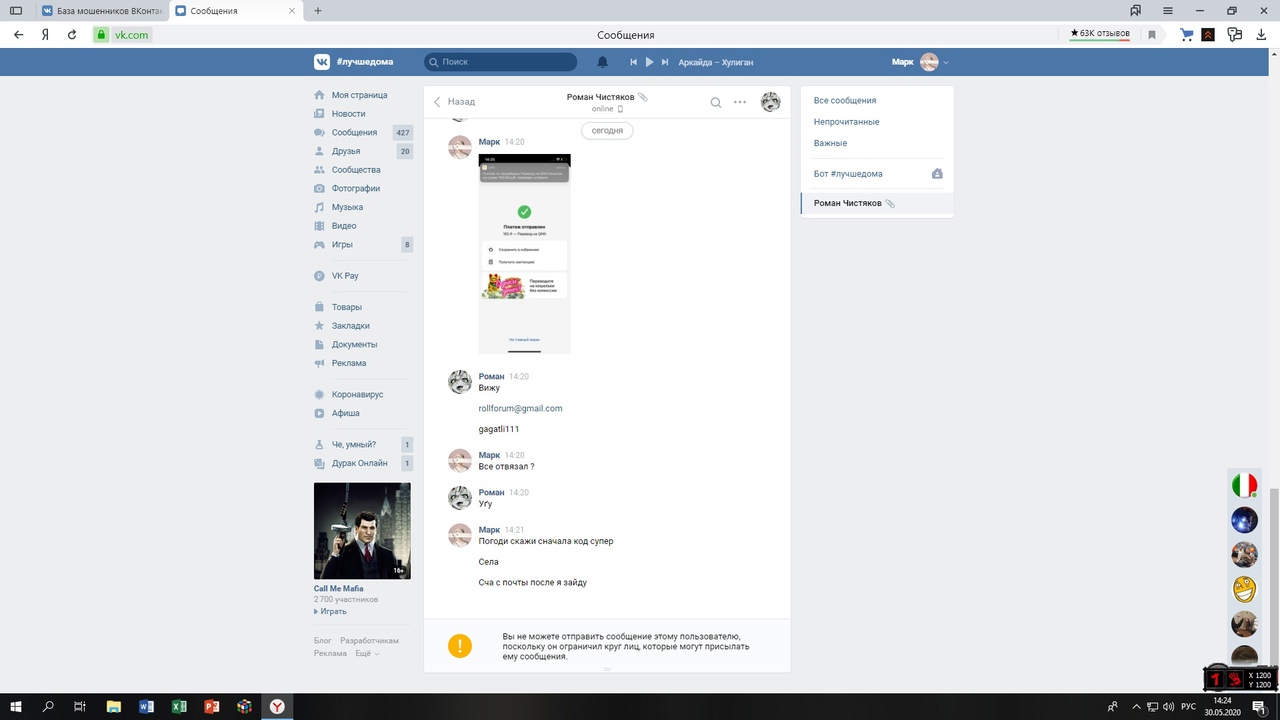Click the VK logo home icon
The width and height of the screenshot is (1280, 720).
click(x=322, y=62)
